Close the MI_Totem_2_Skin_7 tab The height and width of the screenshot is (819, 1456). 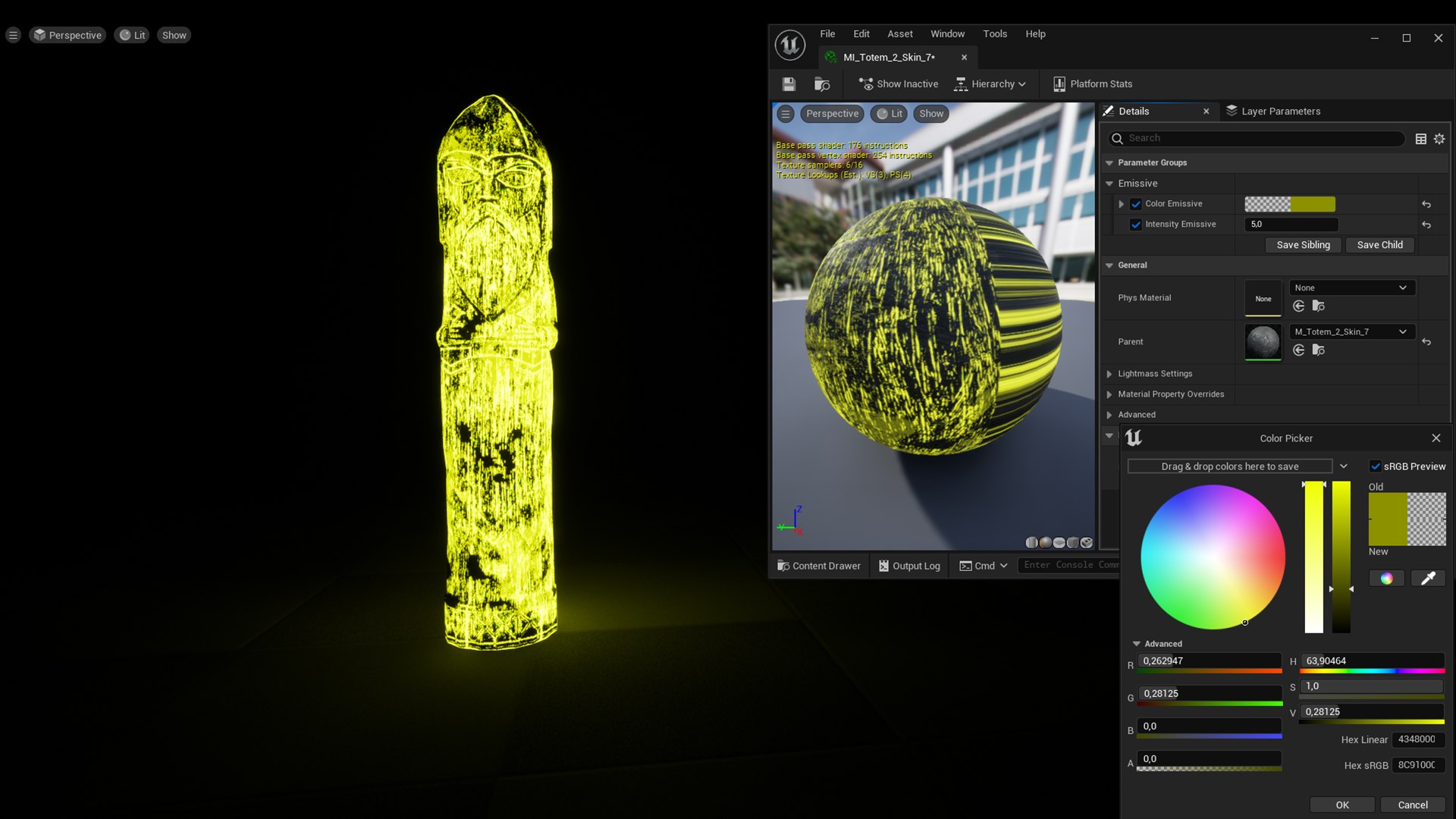pos(964,58)
